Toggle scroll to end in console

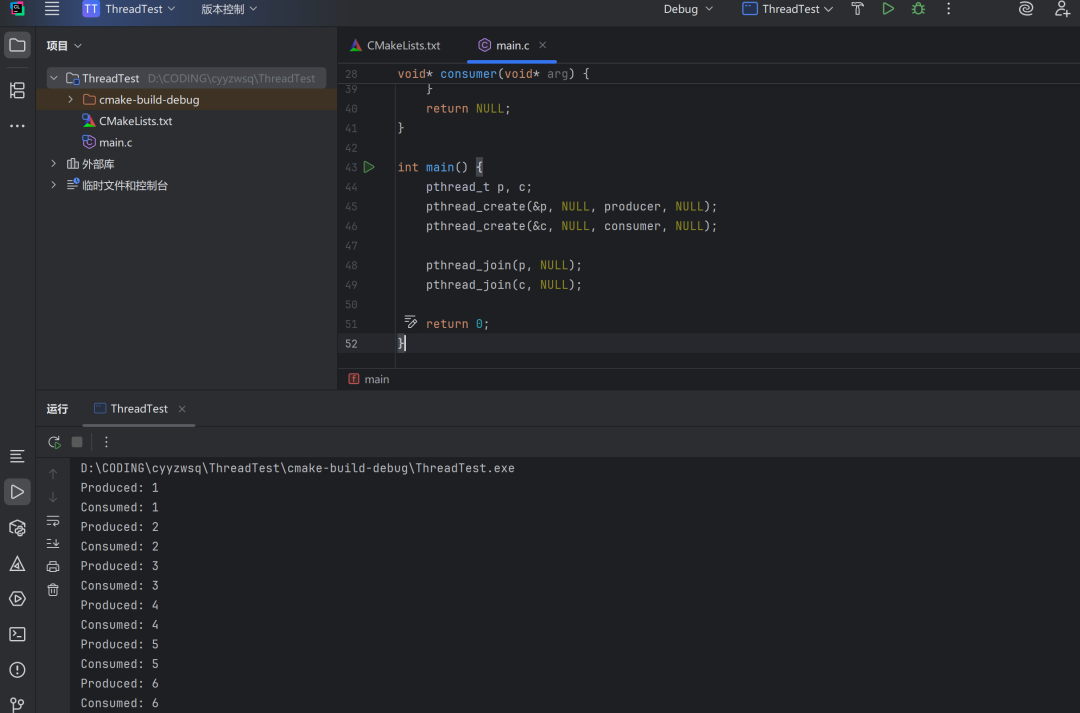53,544
